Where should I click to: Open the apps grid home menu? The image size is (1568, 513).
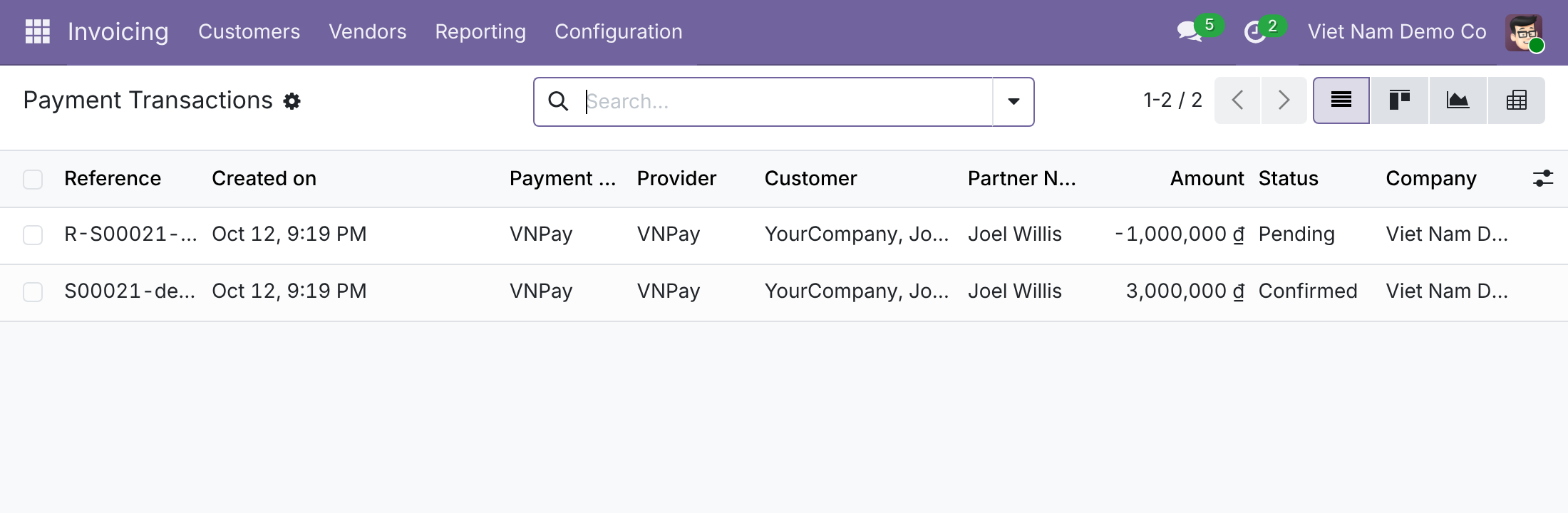pos(37,31)
